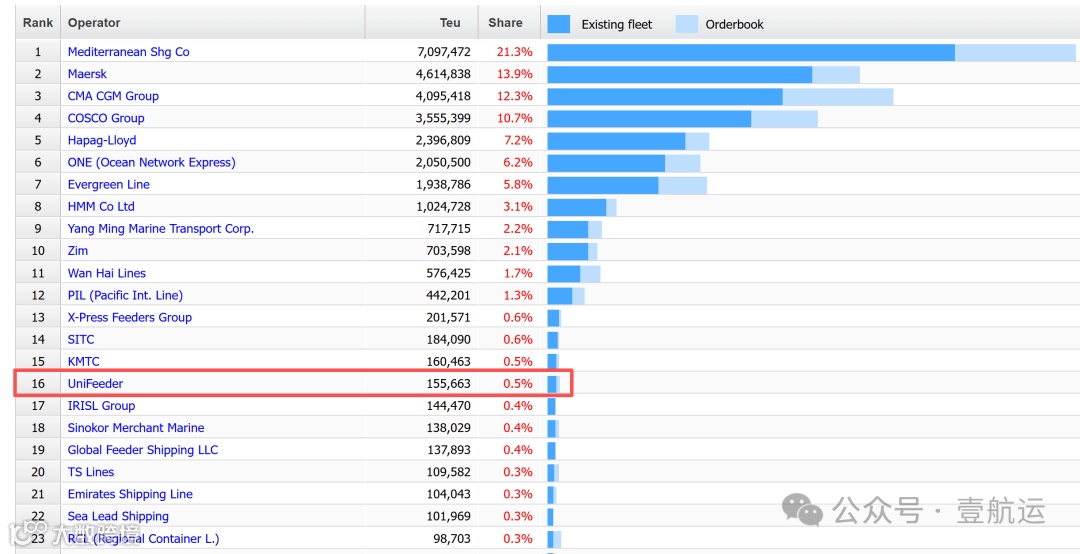The height and width of the screenshot is (554, 1080).
Task: Click the 10.7% share value
Action: pos(515,118)
